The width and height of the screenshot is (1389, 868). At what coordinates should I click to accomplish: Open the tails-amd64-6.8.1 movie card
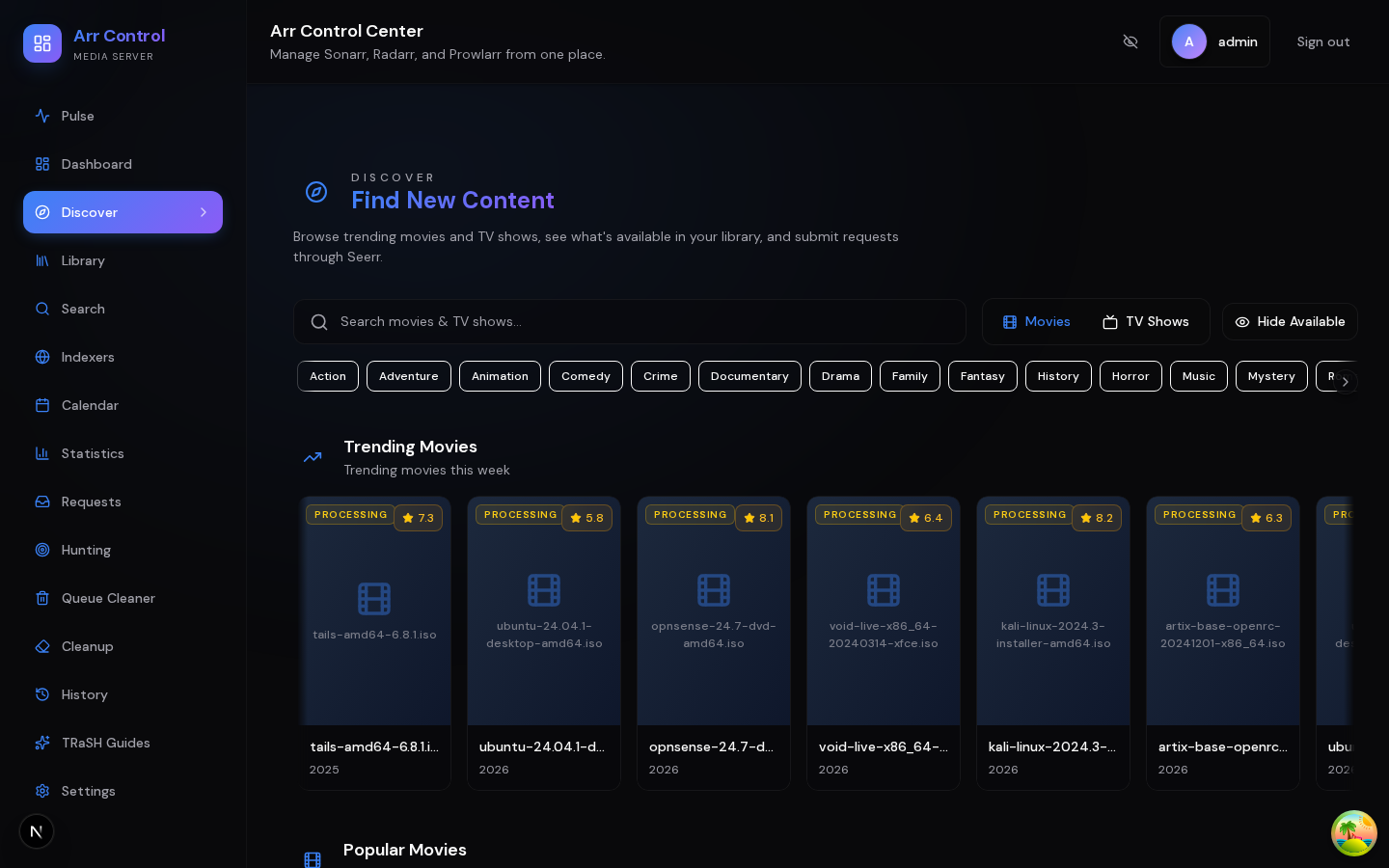374,643
